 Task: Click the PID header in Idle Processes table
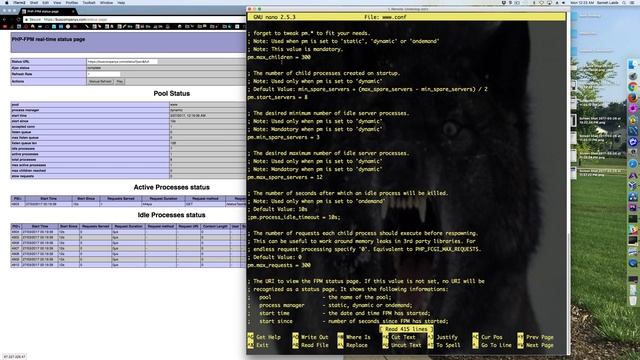16,226
